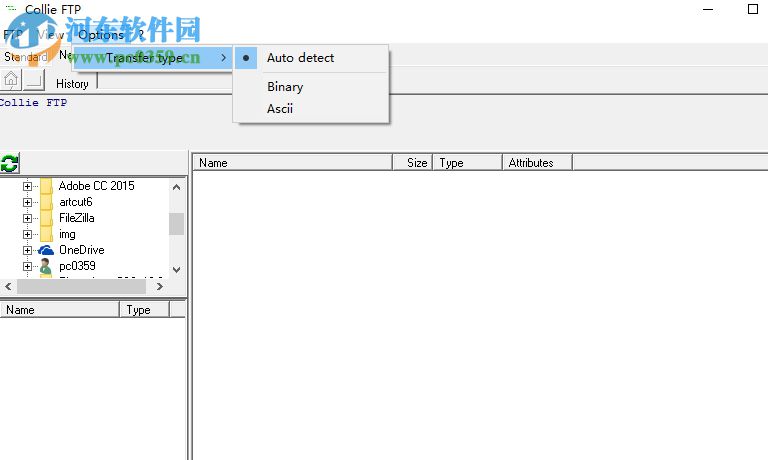Expand the Adobe CC 2015 tree node
The width and height of the screenshot is (768, 460).
click(27, 186)
